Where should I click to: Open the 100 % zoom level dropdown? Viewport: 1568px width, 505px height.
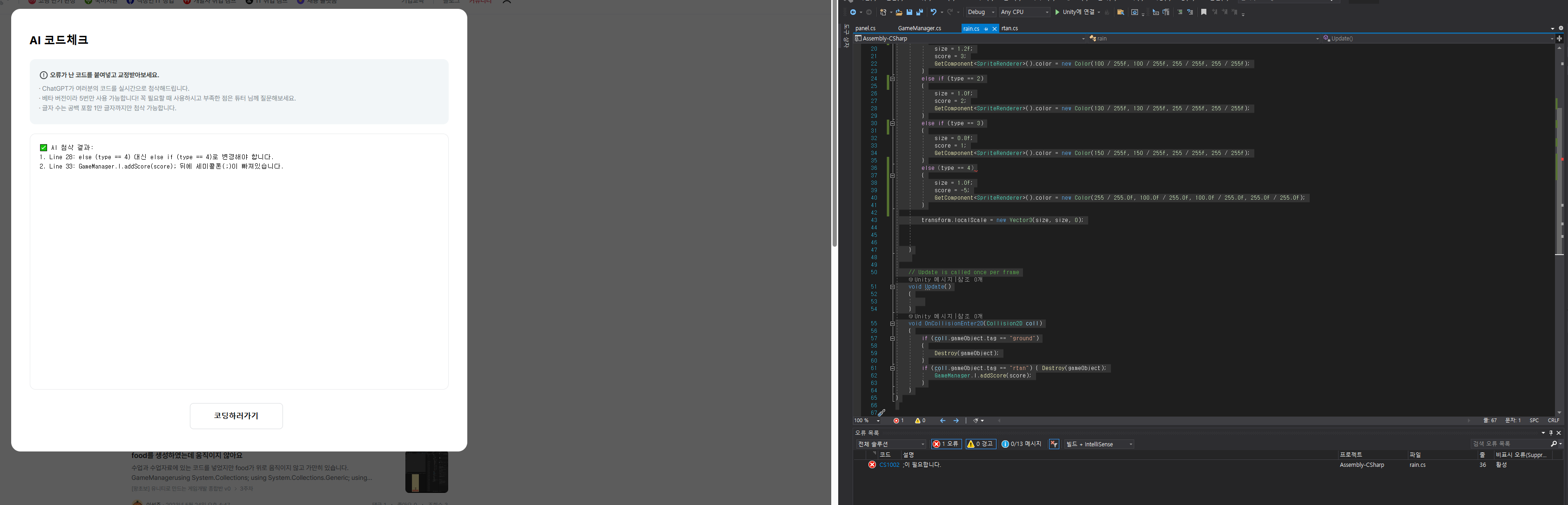868,420
